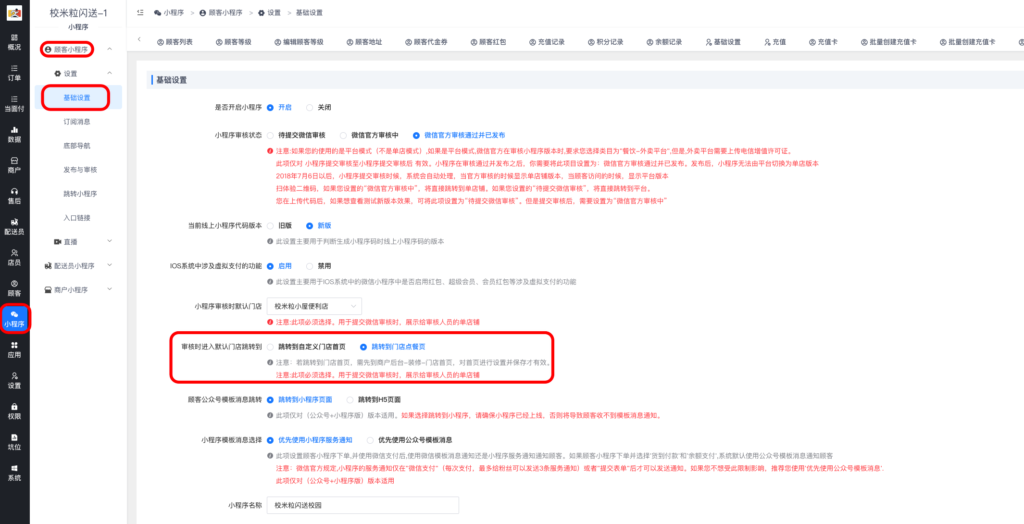Open 入口链接 in the secondary menu
Viewport: 1024px width, 524px height.
76,218
